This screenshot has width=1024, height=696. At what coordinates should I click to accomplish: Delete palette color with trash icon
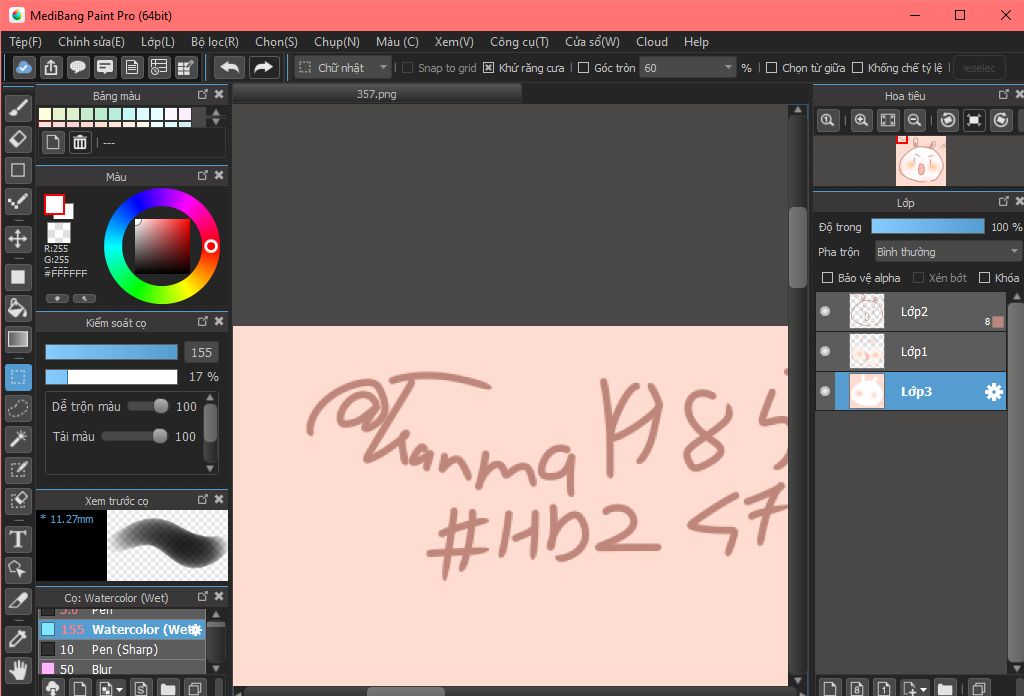(80, 142)
